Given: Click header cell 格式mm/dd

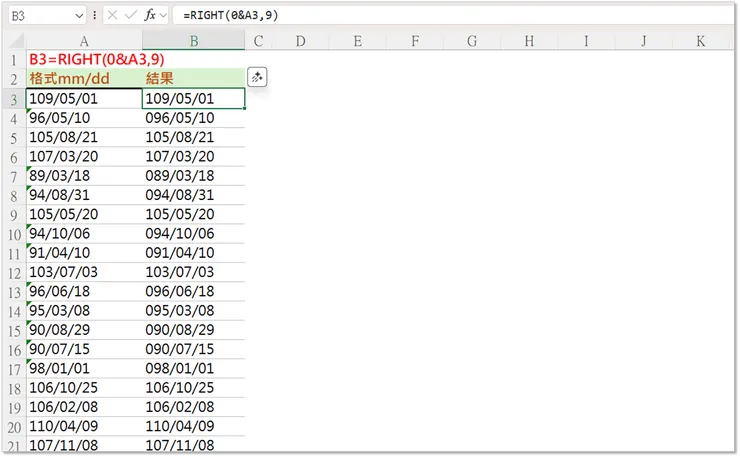Looking at the screenshot, I should [x=84, y=78].
